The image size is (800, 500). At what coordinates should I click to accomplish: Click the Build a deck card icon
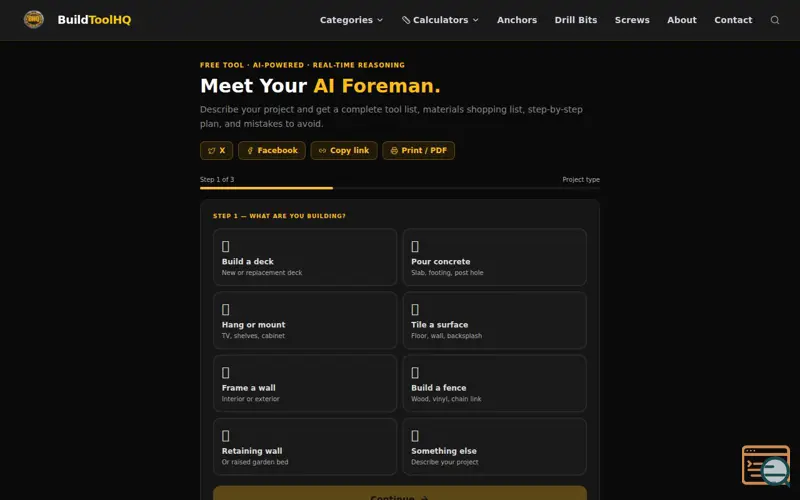(226, 246)
